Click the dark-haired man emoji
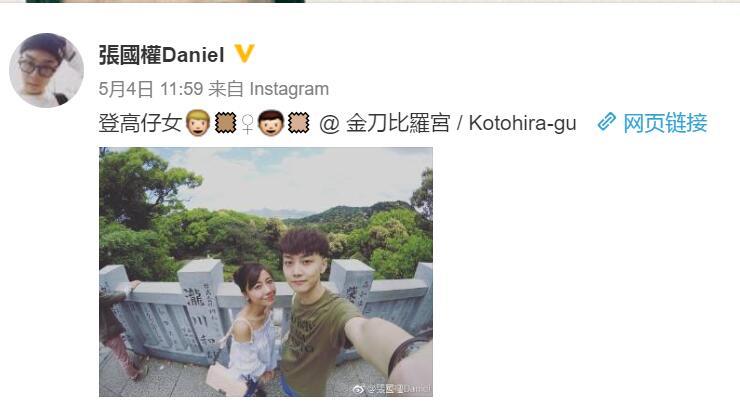The height and width of the screenshot is (407, 740). pos(271,123)
